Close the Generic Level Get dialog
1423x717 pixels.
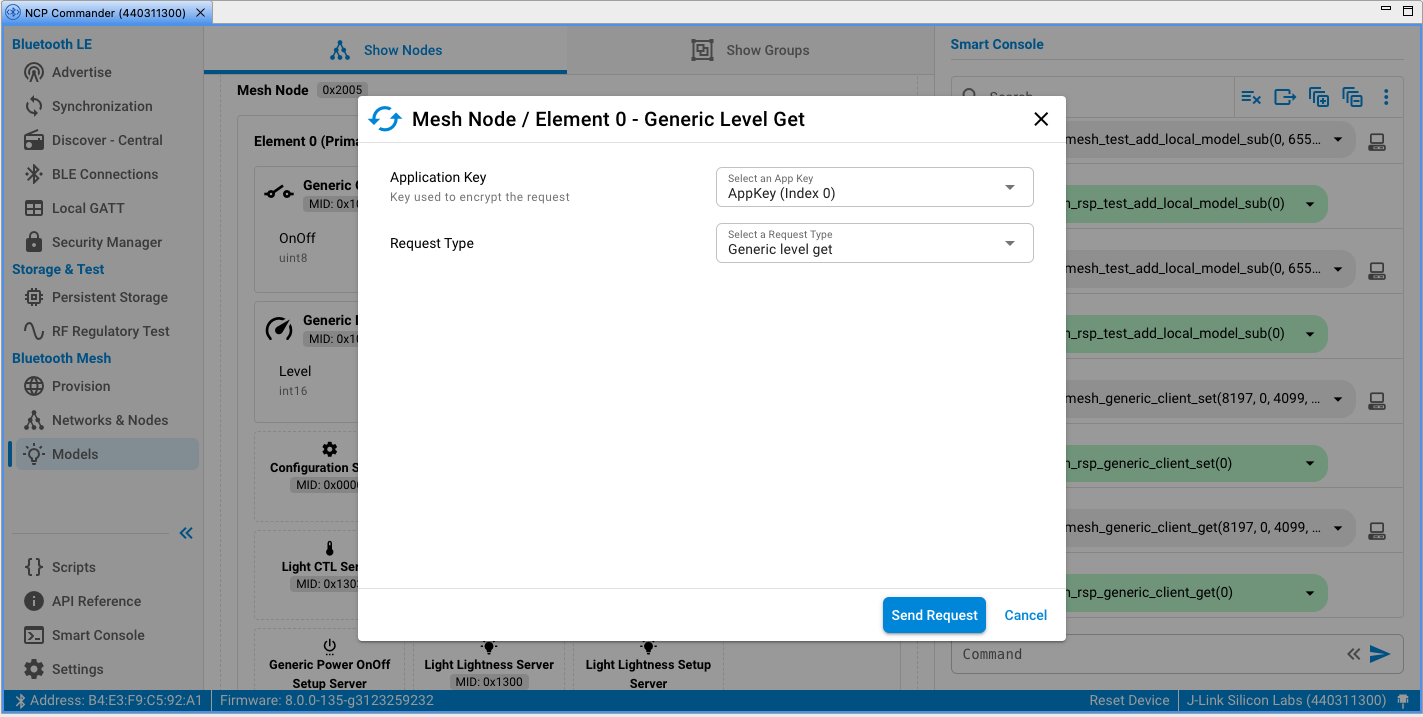(x=1041, y=119)
